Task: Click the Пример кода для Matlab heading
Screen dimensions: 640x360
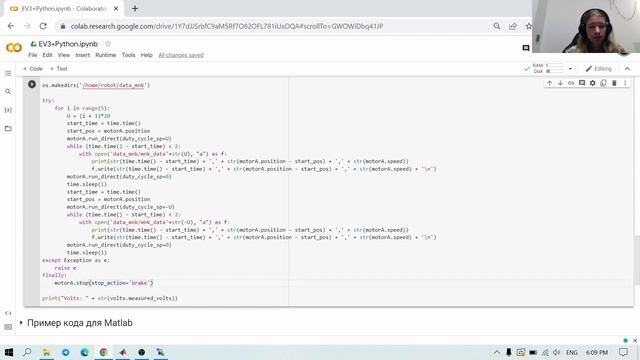Action: coord(80,322)
